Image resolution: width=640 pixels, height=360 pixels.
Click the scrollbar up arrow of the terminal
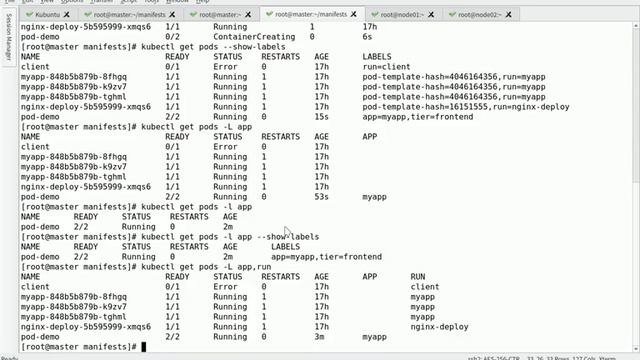pyautogui.click(x=636, y=26)
